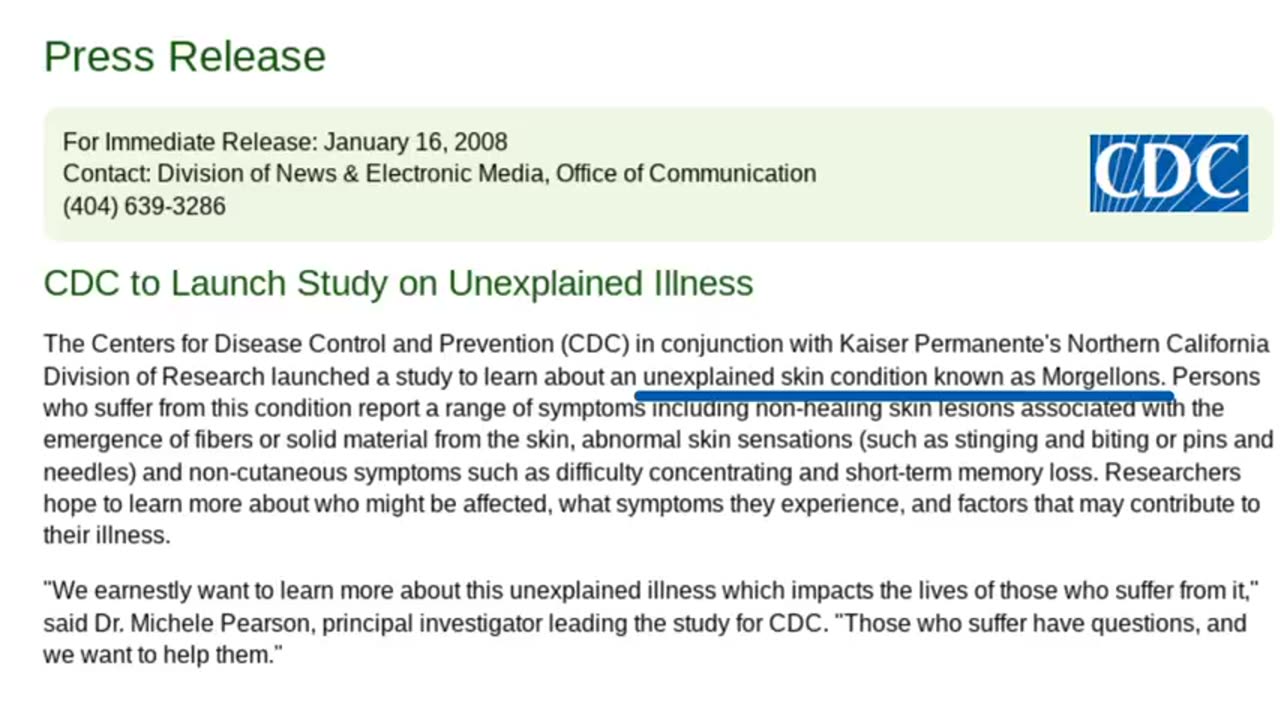Click the CDC logo

[1169, 173]
